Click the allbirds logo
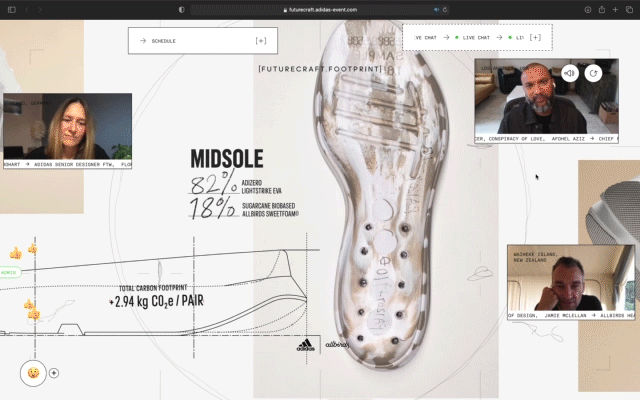Viewport: 640px width, 400px height. click(x=337, y=344)
